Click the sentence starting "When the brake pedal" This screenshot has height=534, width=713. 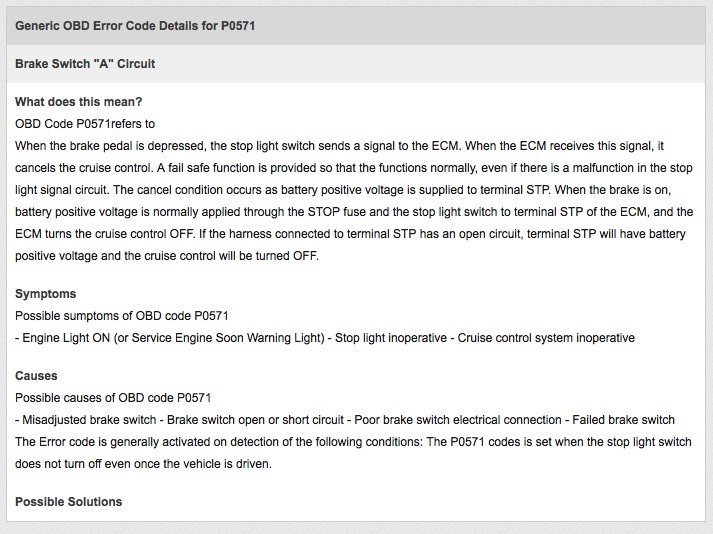pos(339,146)
